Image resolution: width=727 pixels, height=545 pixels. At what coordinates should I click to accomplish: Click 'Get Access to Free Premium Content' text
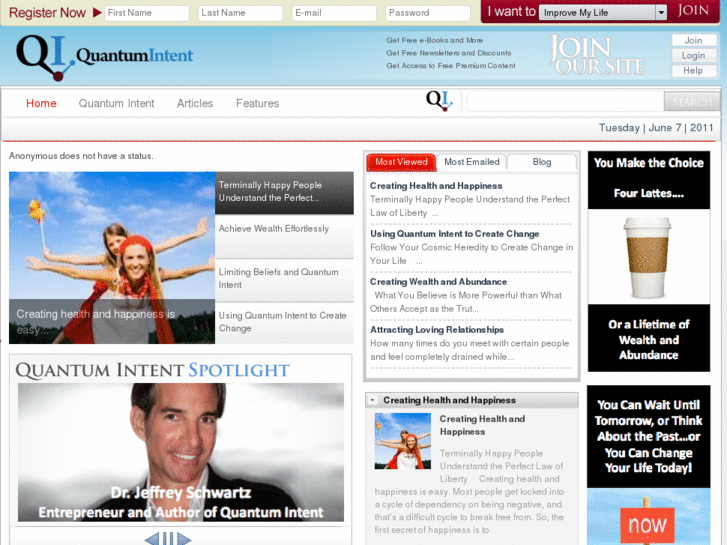(451, 66)
